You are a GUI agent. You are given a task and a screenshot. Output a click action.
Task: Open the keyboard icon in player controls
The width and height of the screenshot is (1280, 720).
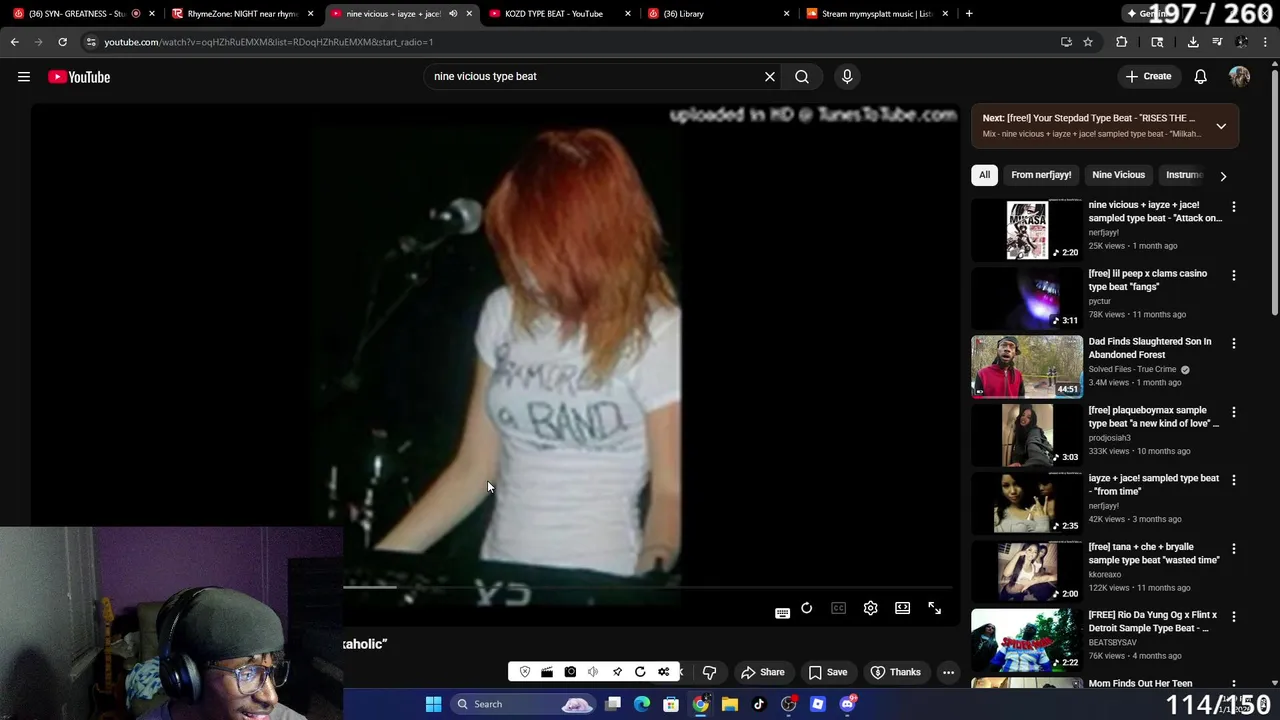(x=783, y=613)
